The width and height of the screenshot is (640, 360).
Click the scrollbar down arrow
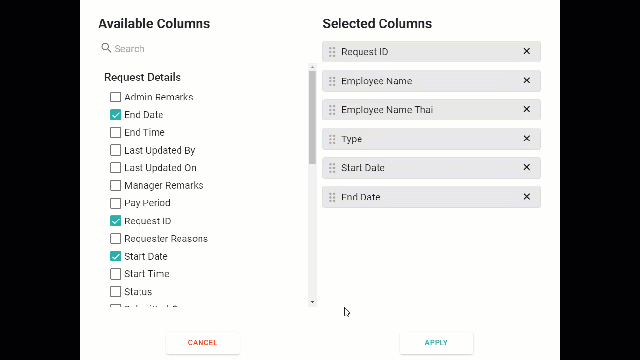click(312, 302)
